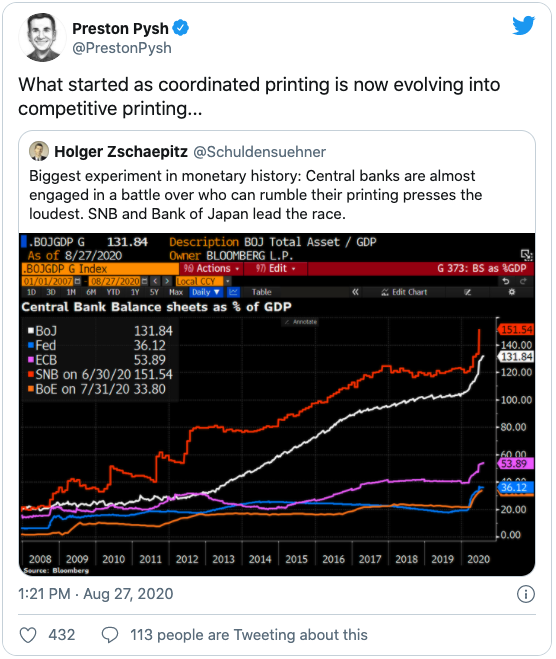Click the SNB red legend swatch

[31, 374]
